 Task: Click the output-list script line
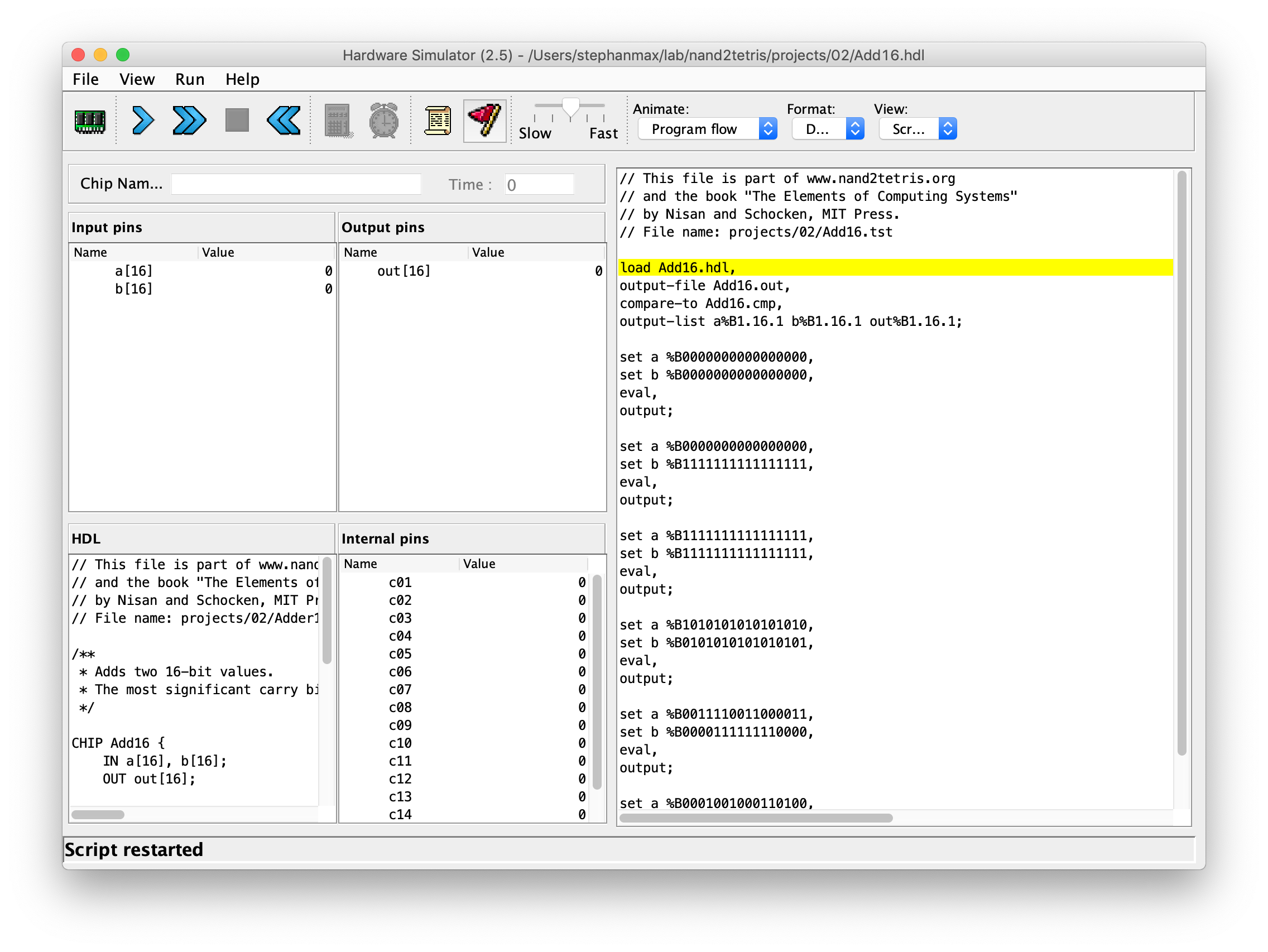(x=791, y=321)
